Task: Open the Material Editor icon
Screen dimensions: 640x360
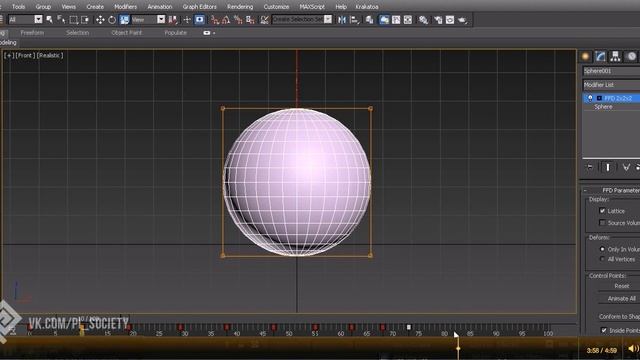Action: pyautogui.click(x=423, y=20)
